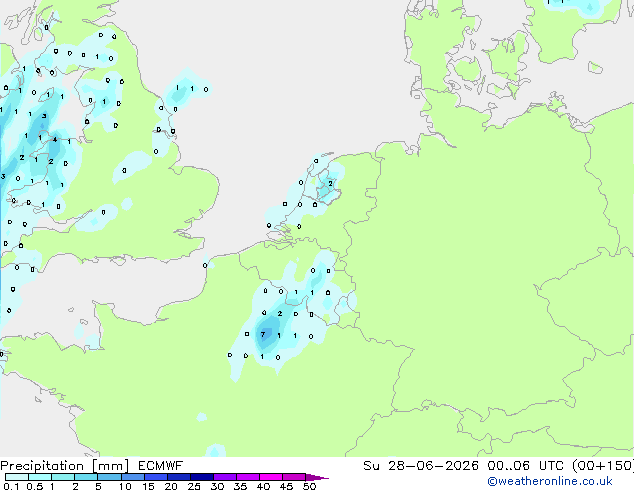Image resolution: width=634 pixels, height=490 pixels.
Task: Click the "ECMWF" model label
Action: click(161, 466)
